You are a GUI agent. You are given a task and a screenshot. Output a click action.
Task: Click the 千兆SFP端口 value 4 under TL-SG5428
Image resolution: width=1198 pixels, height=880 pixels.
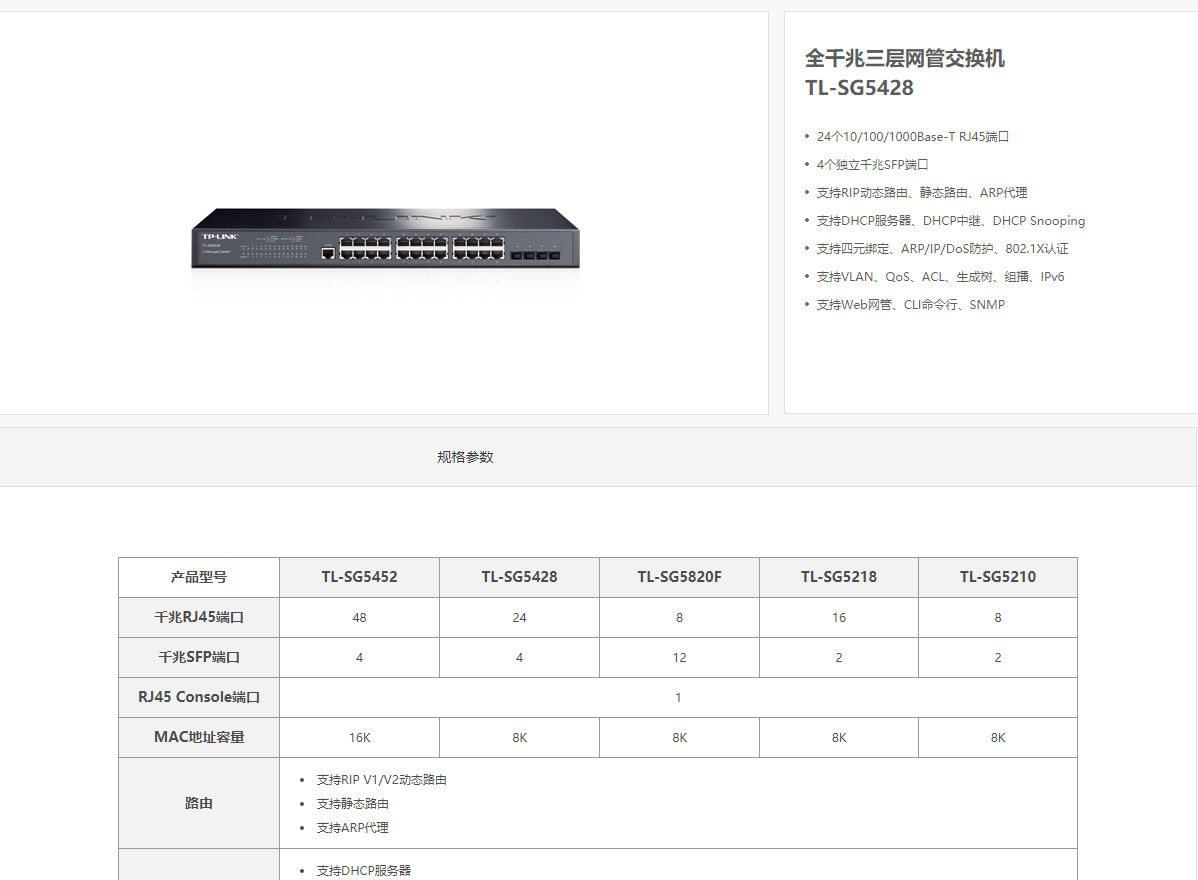[x=520, y=657]
